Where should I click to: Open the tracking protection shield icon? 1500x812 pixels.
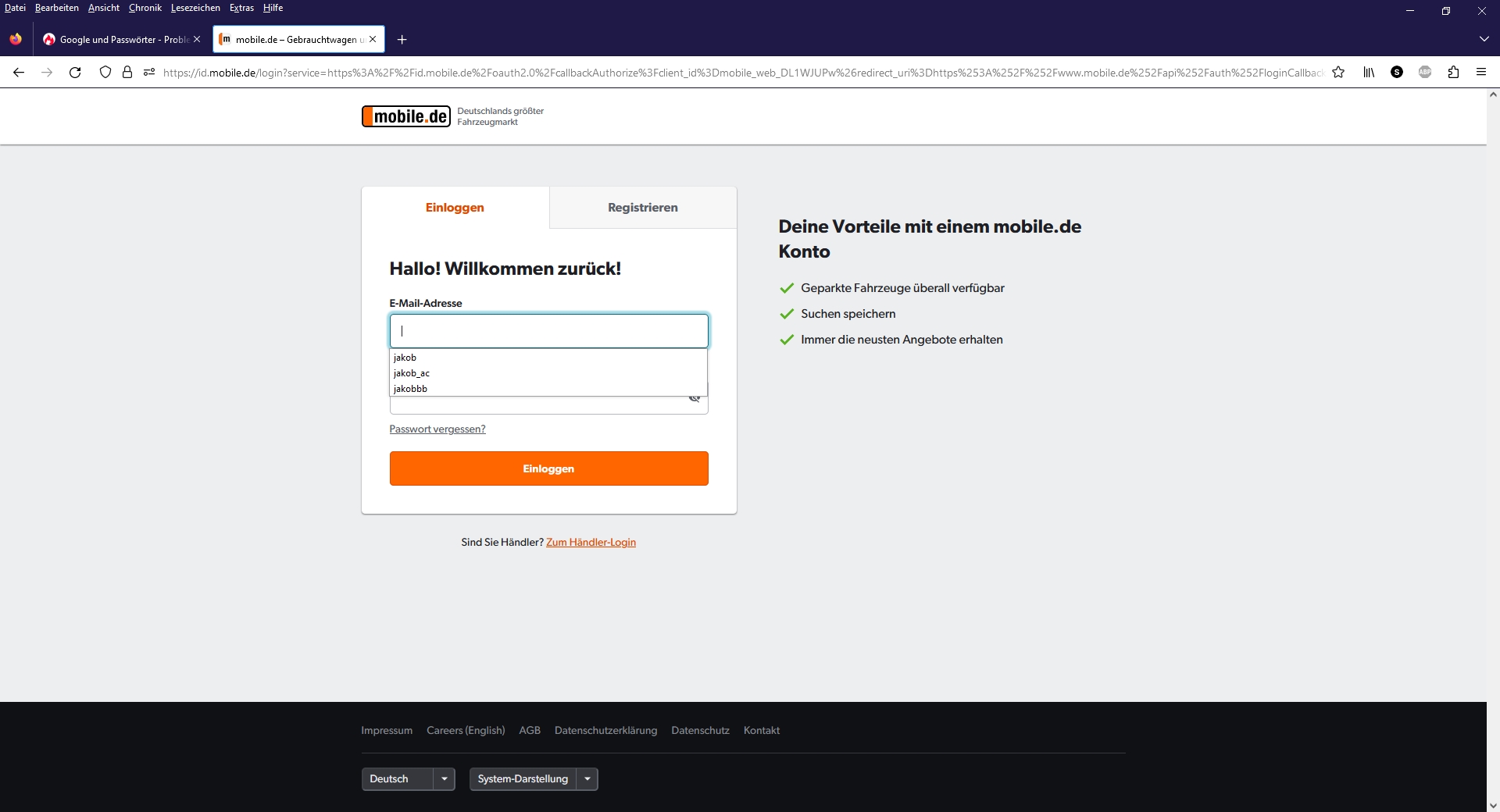pos(105,73)
